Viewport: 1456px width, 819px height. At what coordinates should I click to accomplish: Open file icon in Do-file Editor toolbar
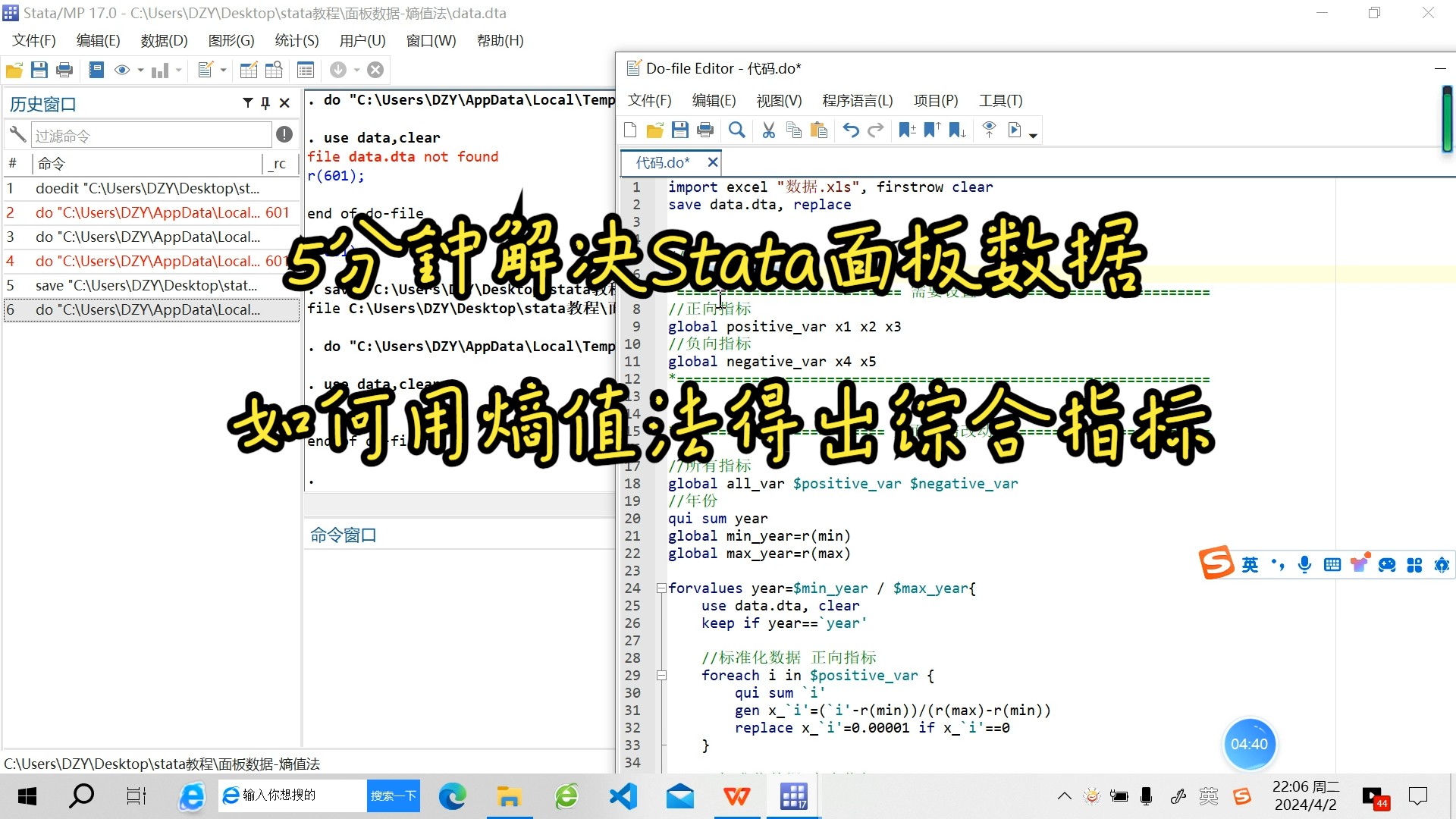tap(655, 130)
